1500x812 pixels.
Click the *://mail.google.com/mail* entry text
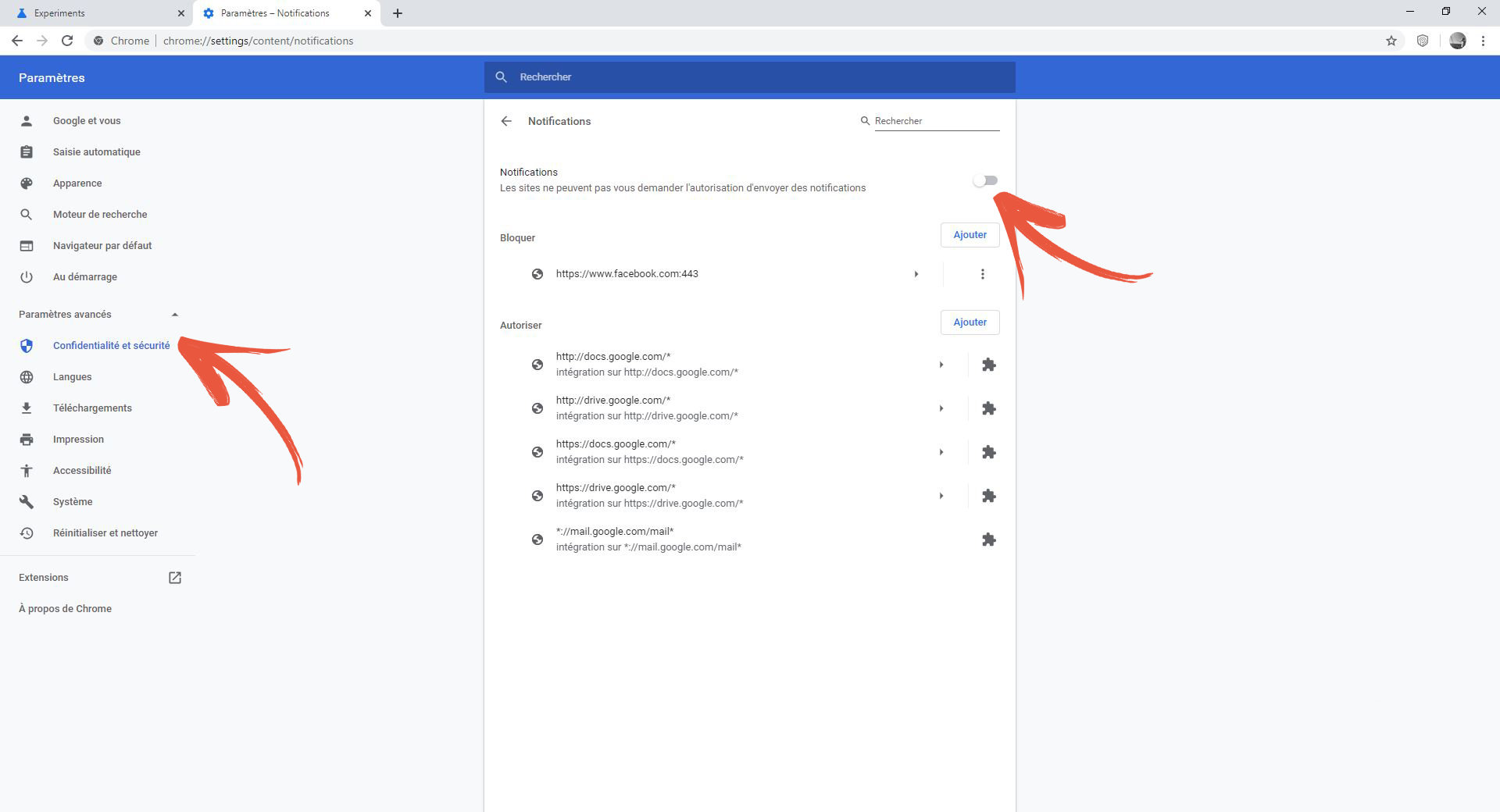click(x=615, y=532)
